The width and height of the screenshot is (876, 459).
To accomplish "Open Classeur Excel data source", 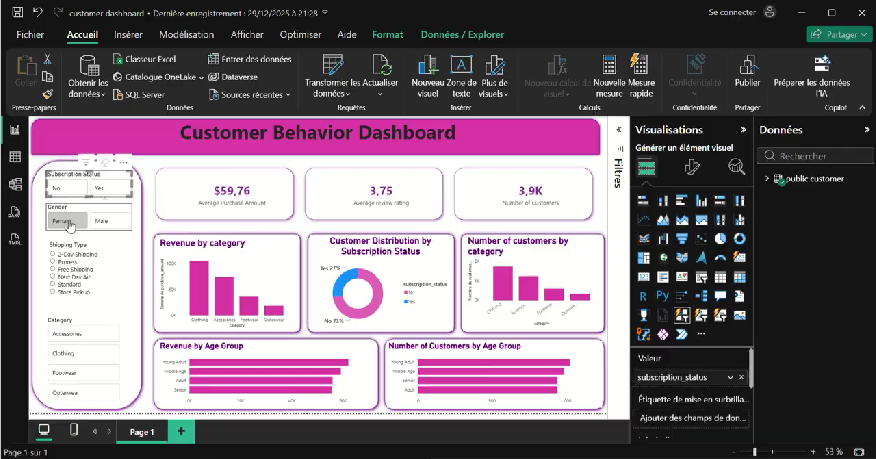I will [x=145, y=59].
